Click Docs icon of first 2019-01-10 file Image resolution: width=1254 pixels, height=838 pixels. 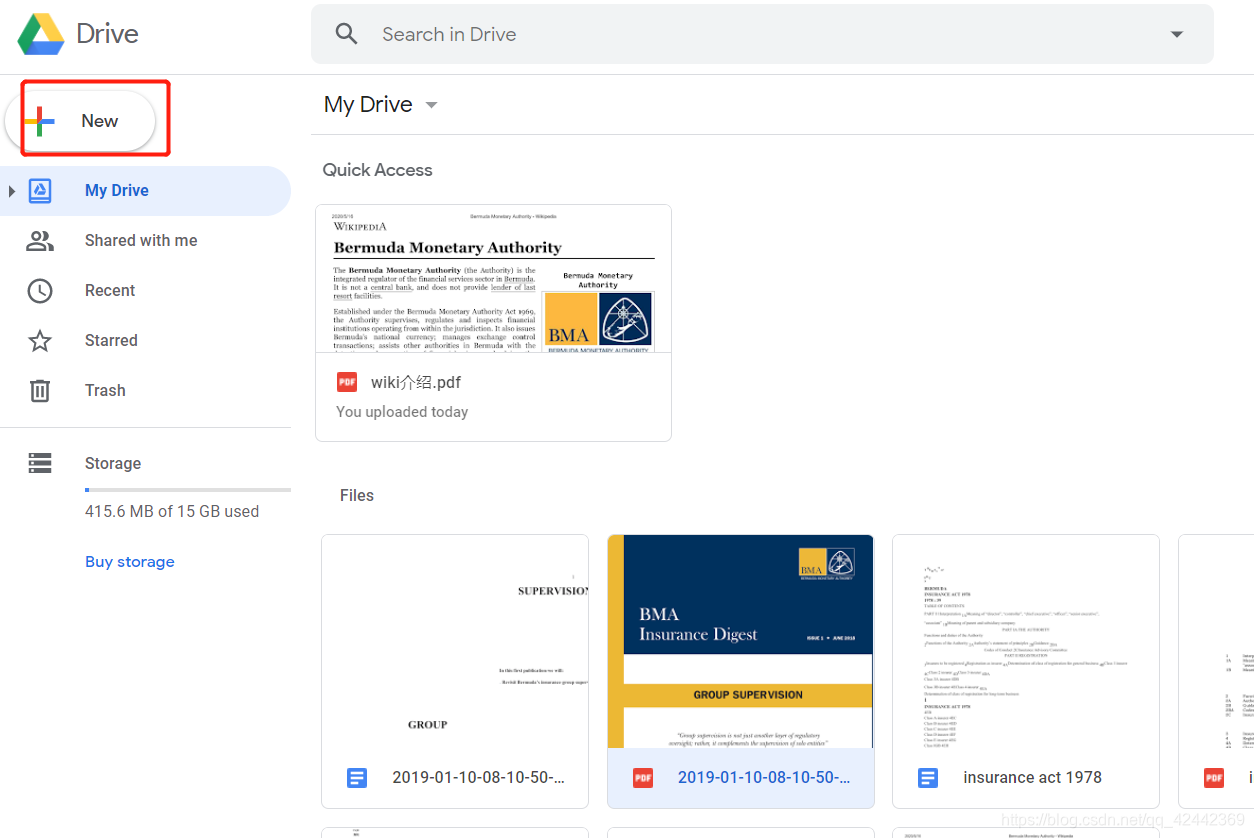click(x=357, y=777)
